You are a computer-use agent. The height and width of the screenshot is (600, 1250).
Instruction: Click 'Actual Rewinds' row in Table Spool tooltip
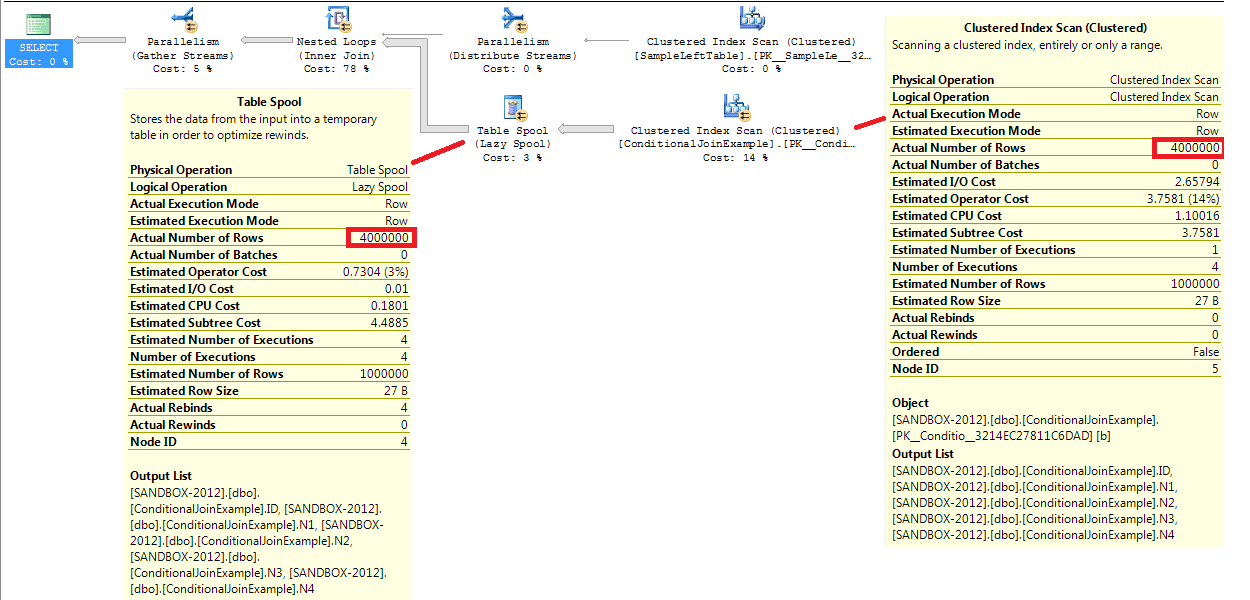269,425
